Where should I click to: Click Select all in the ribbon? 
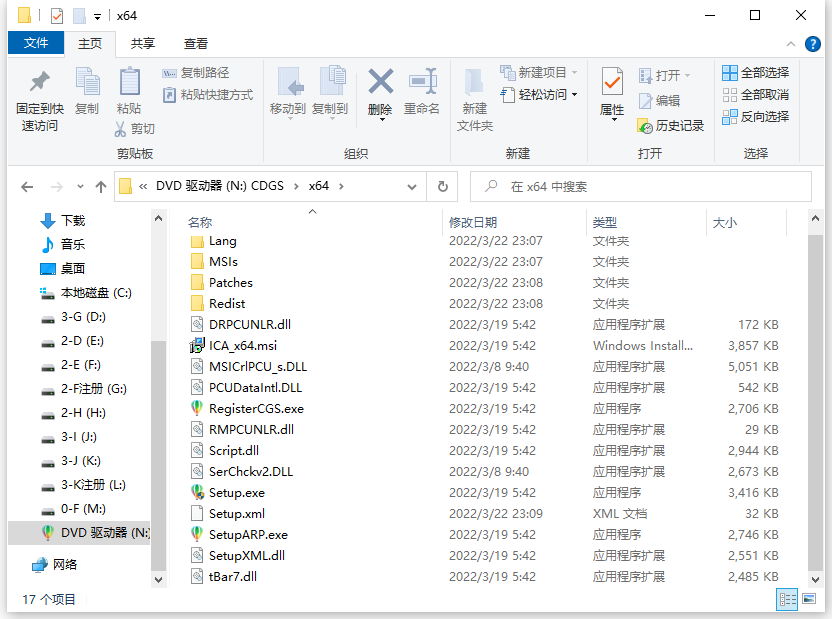click(x=756, y=73)
